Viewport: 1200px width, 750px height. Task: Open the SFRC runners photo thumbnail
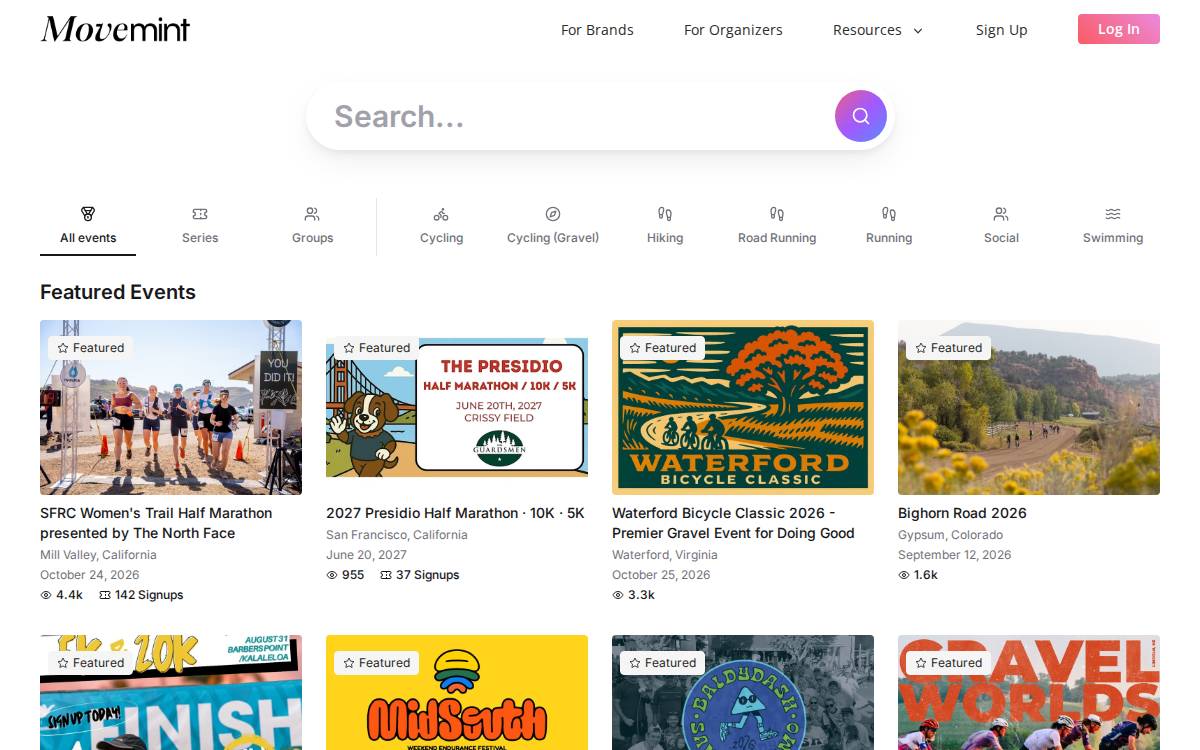coord(171,407)
